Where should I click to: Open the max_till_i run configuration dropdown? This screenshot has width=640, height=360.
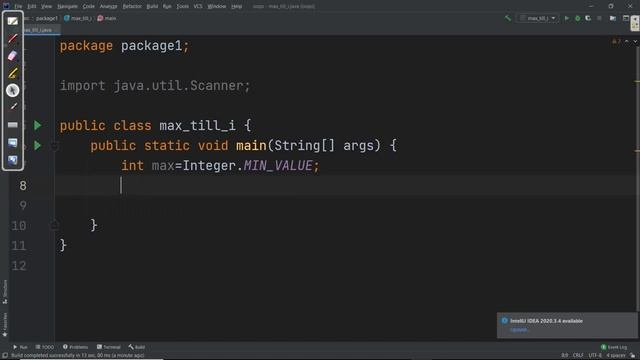point(538,18)
